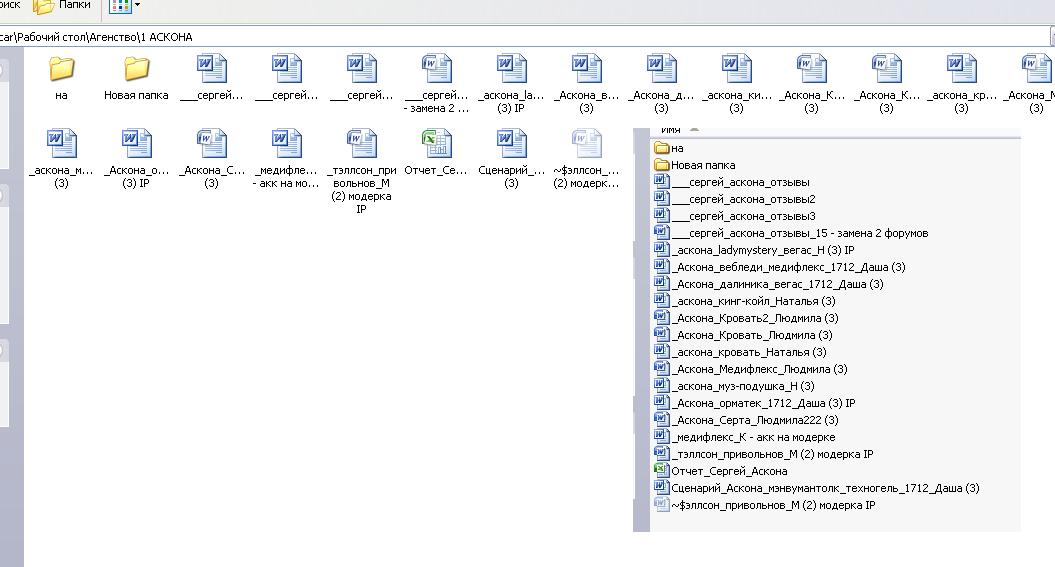Select '_Аскона_далиника_вегас_1712_Даша (3)' in the list

click(x=769, y=284)
